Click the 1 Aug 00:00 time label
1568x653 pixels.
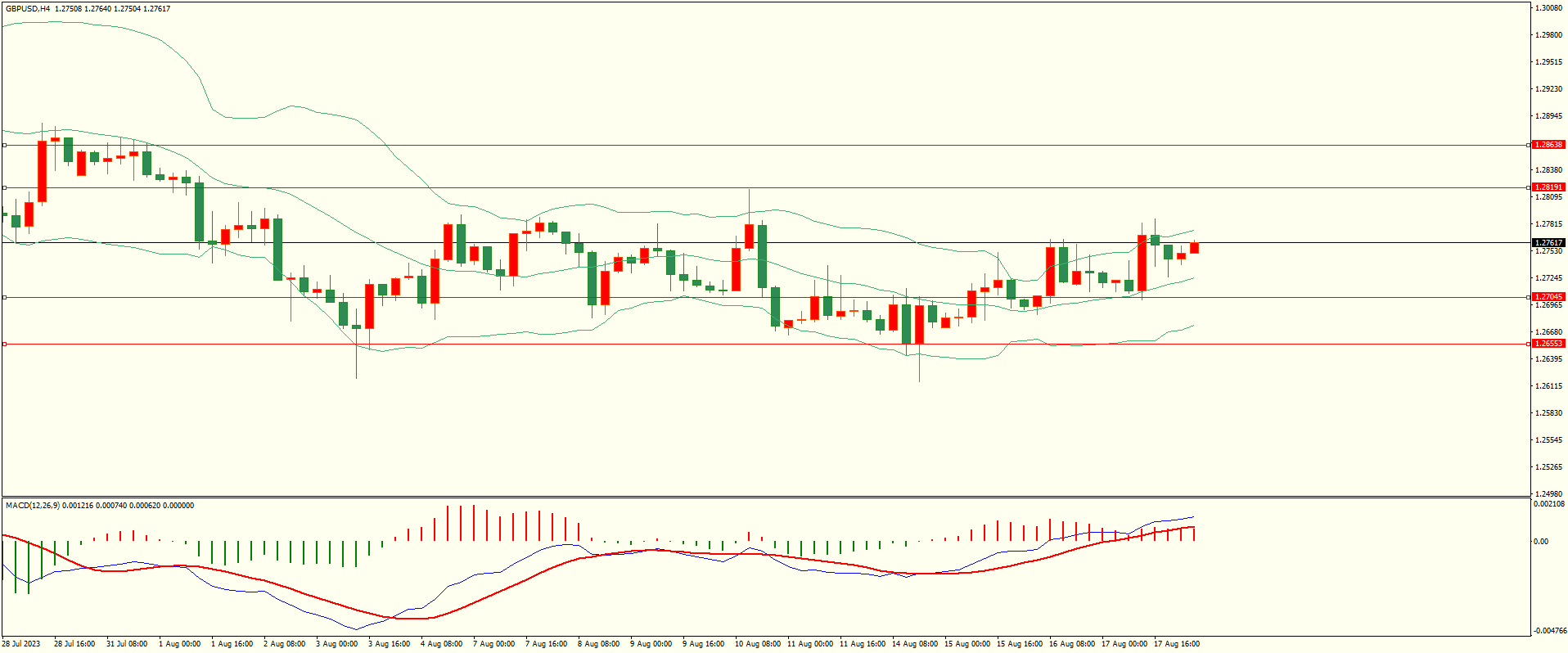[179, 644]
